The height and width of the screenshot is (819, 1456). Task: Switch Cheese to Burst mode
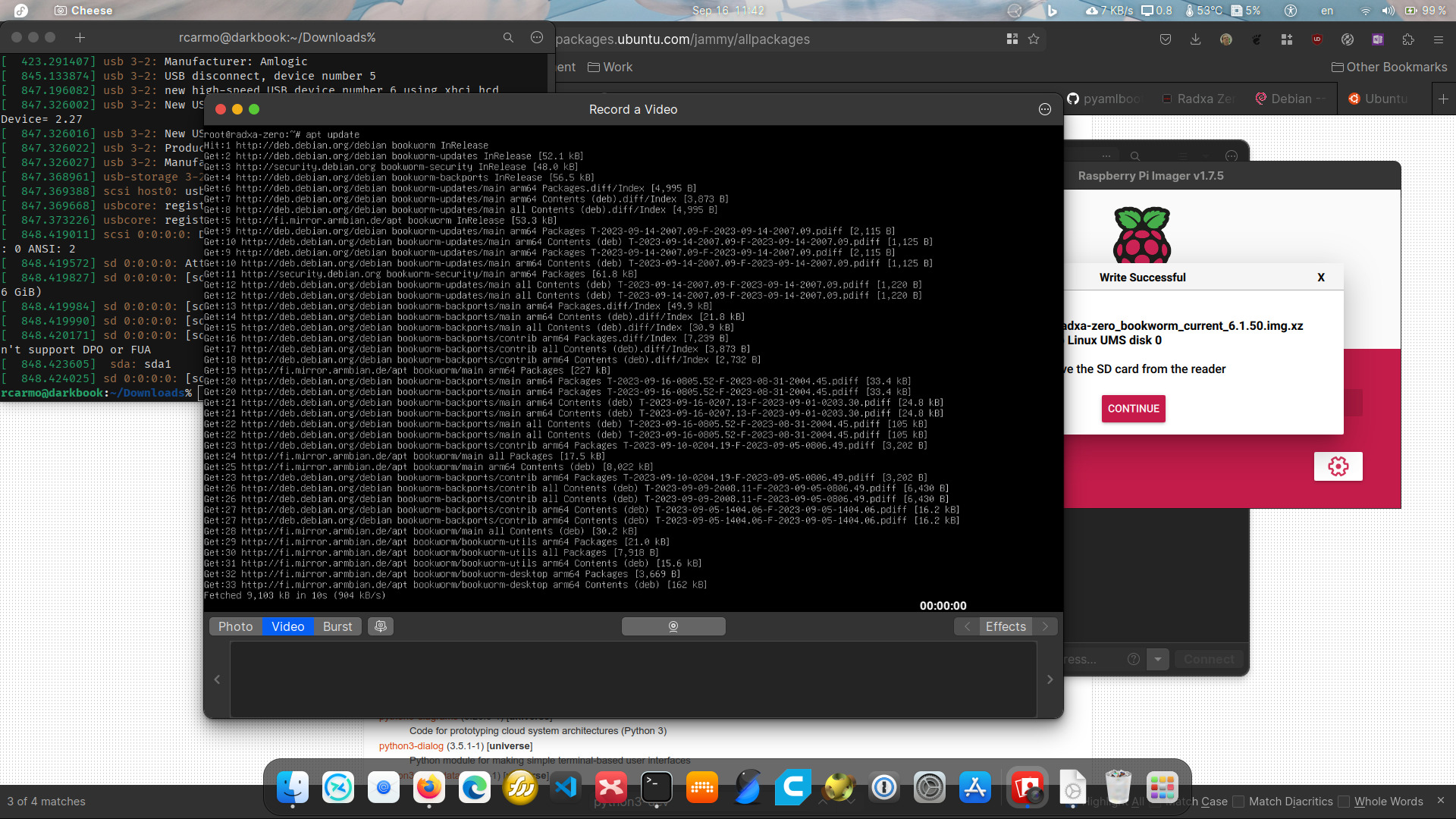[x=337, y=626]
